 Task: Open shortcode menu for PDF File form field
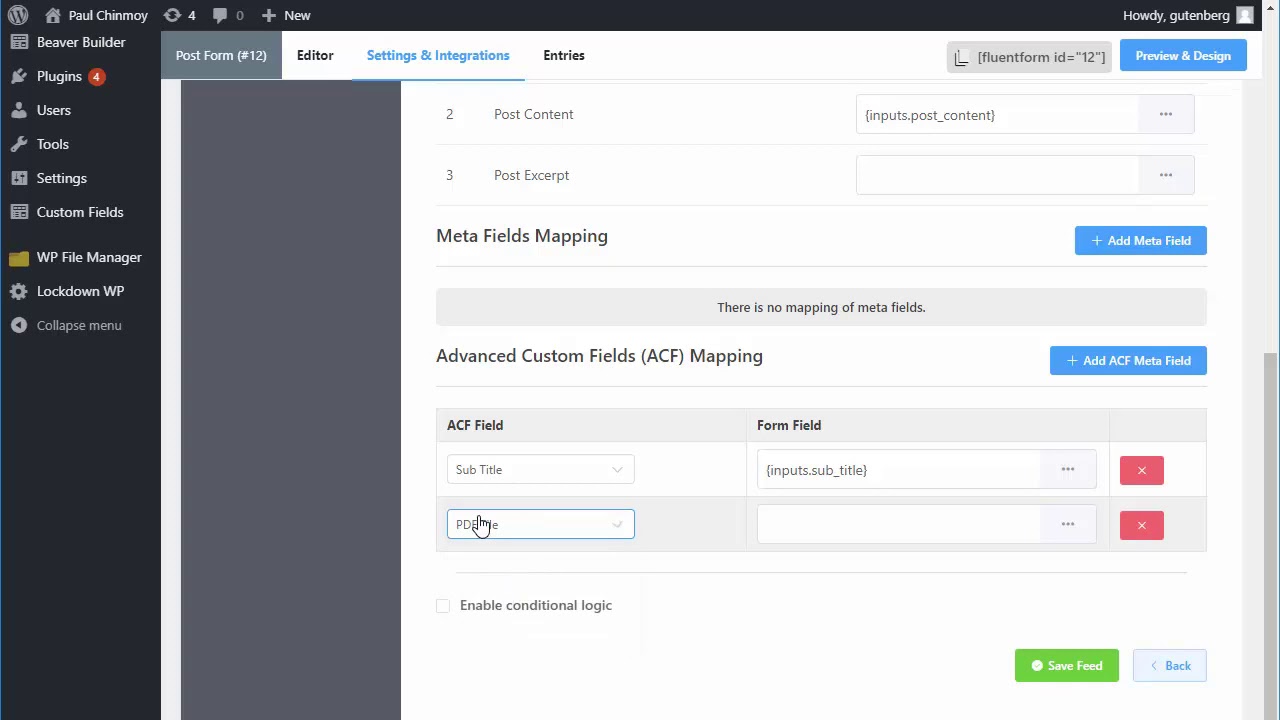[x=1068, y=524]
